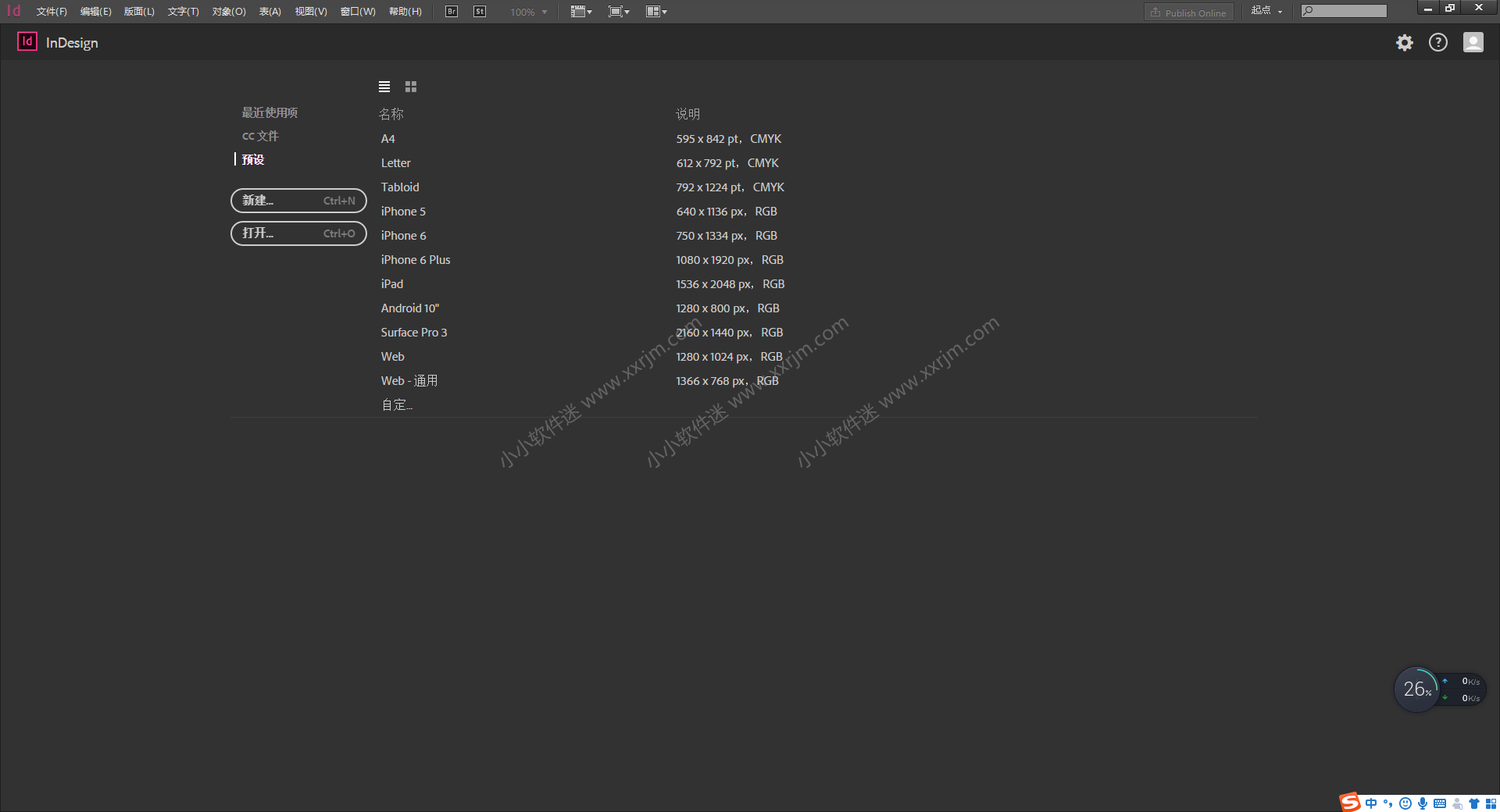This screenshot has width=1500, height=812.
Task: Choose the iPhone 5 preset
Action: tap(403, 212)
